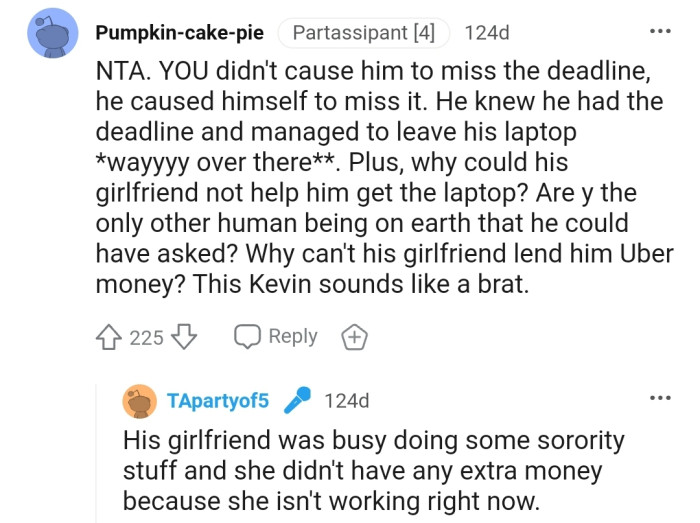Open TApartyof5's avatar profile
The height and width of the screenshot is (523, 700).
[x=141, y=401]
